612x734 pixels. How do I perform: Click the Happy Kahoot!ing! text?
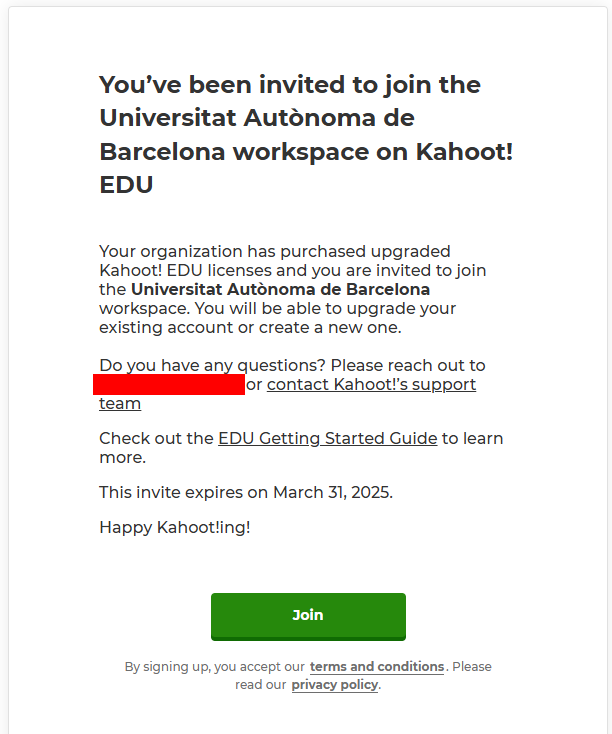175,528
